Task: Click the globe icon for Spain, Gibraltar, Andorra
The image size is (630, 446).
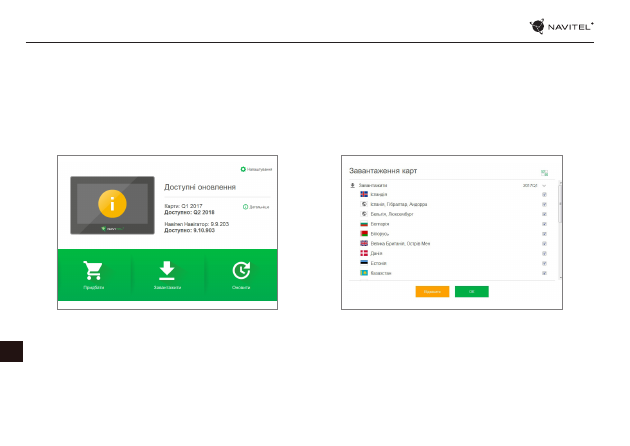Action: point(364,204)
